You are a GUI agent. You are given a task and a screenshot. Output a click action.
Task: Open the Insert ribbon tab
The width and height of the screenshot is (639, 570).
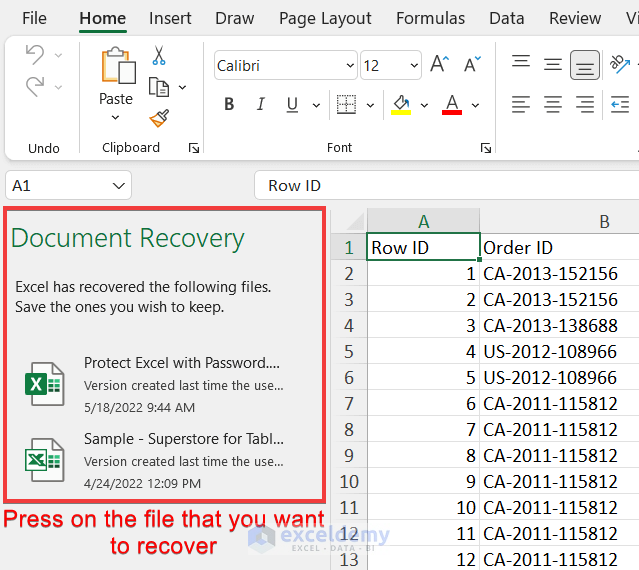point(170,18)
